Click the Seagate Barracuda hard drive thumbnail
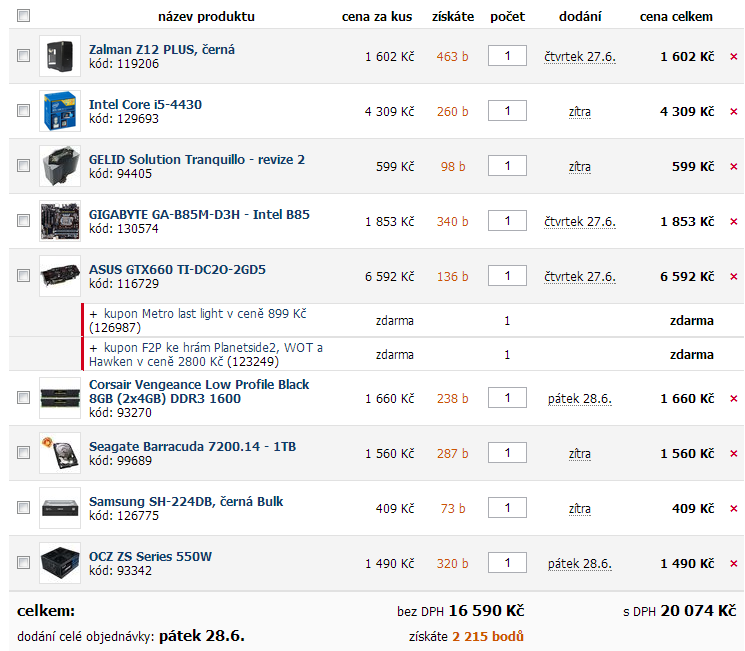Screen dimensions: 745x651 click(x=60, y=453)
